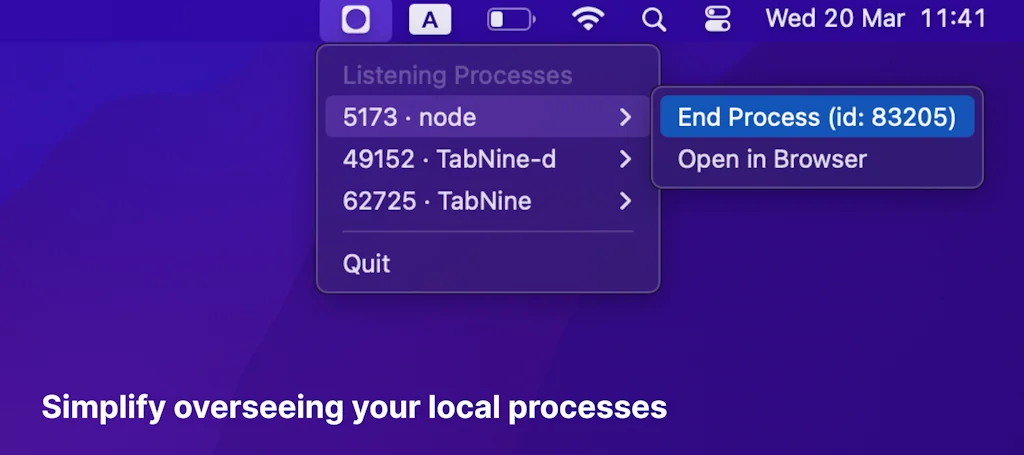Open Control Center from menu bar
The image size is (1024, 455).
click(x=718, y=19)
